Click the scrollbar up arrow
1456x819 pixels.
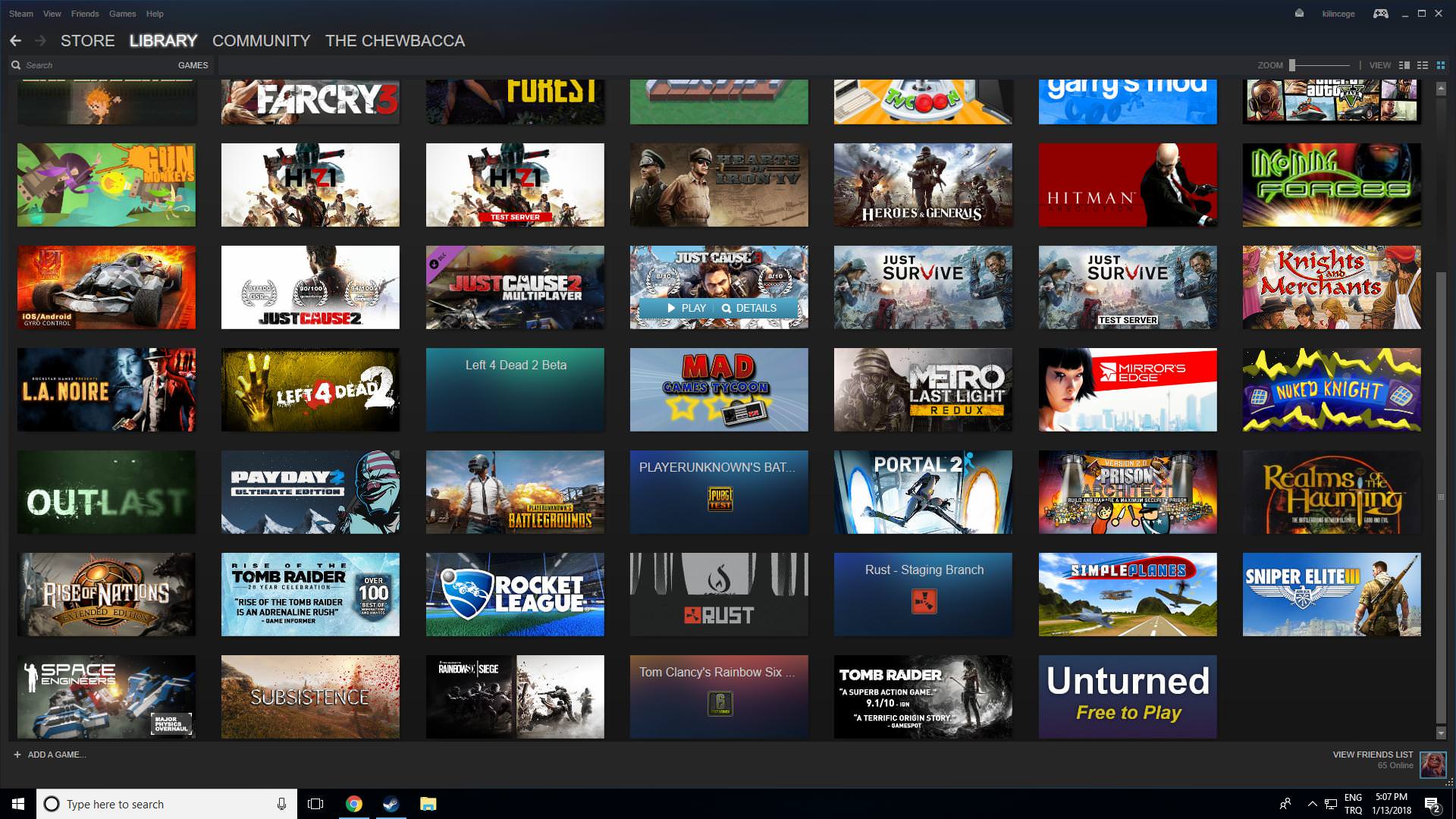tap(1441, 89)
